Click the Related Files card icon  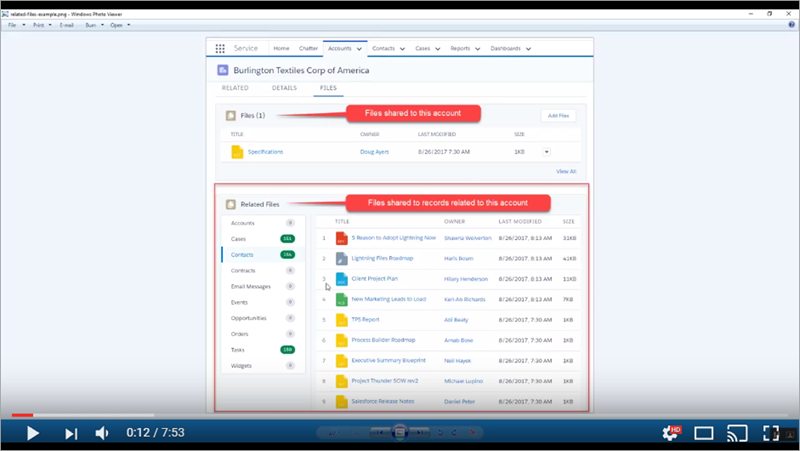(x=231, y=204)
